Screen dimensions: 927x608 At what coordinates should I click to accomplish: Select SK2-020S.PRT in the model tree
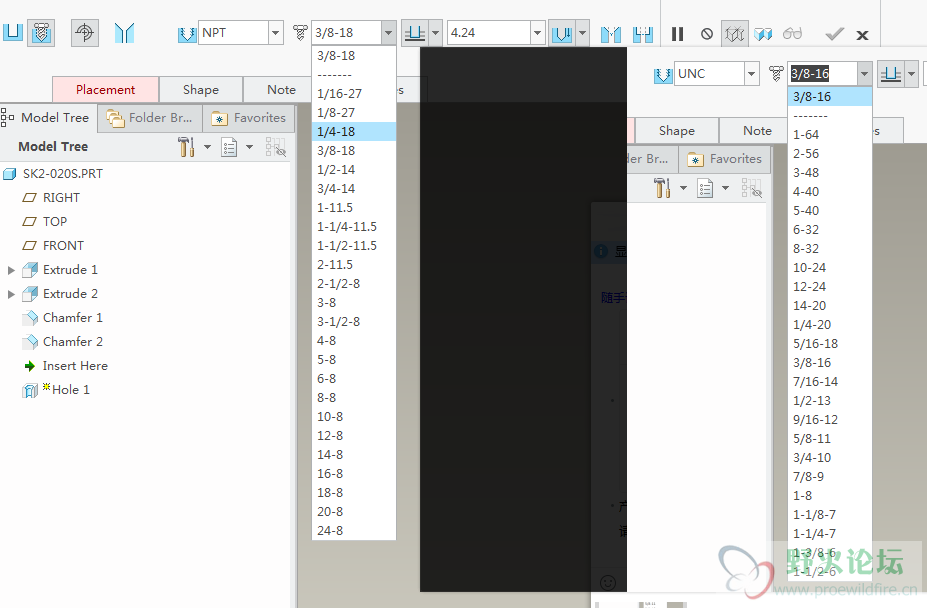(x=63, y=174)
